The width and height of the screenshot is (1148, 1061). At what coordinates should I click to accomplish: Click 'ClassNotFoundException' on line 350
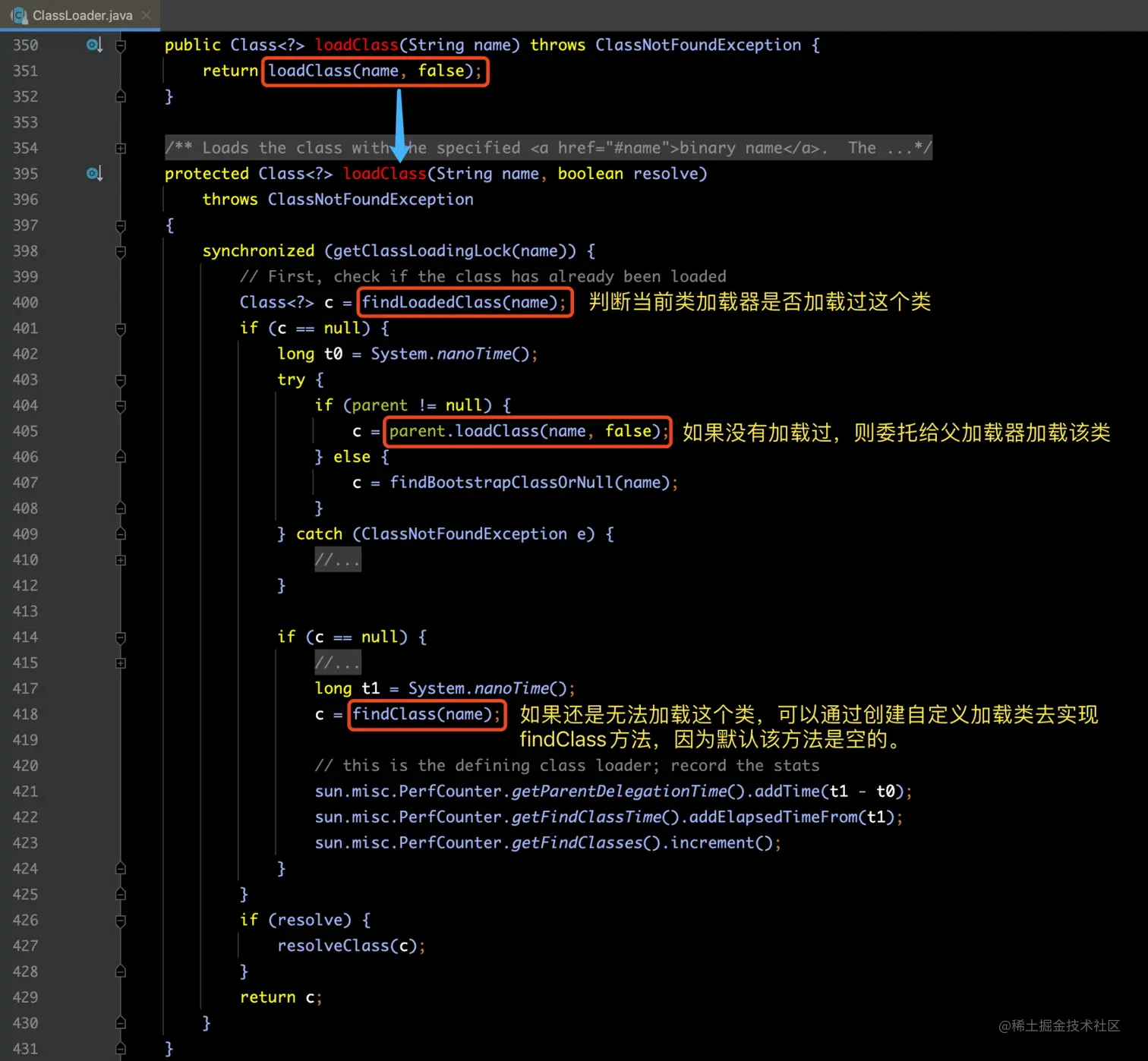pos(698,45)
